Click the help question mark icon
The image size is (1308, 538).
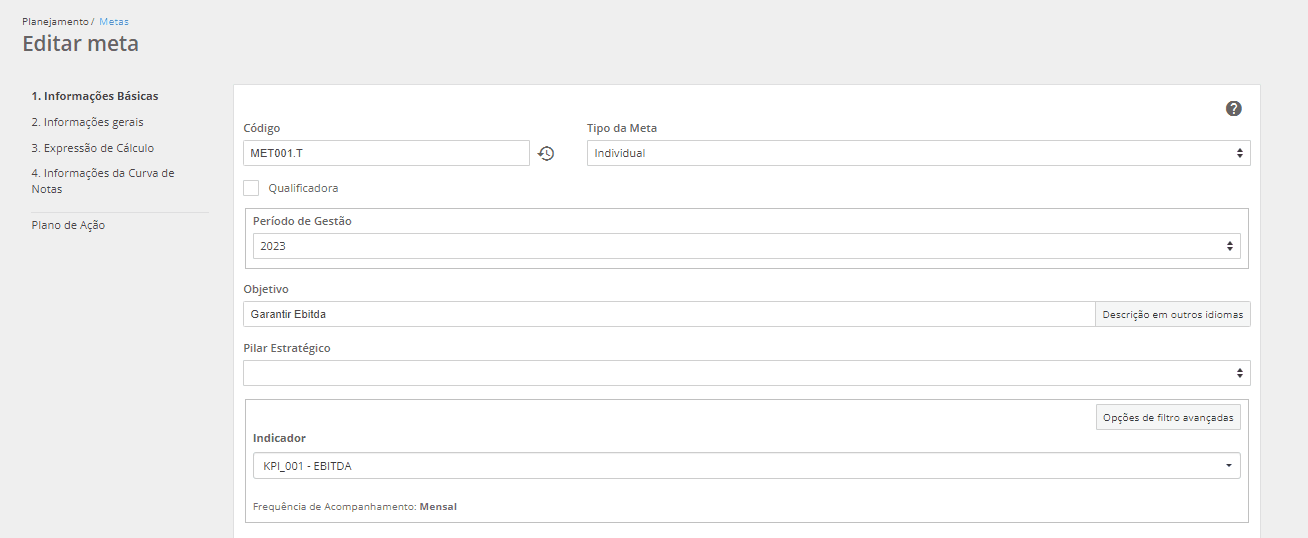pyautogui.click(x=1234, y=108)
